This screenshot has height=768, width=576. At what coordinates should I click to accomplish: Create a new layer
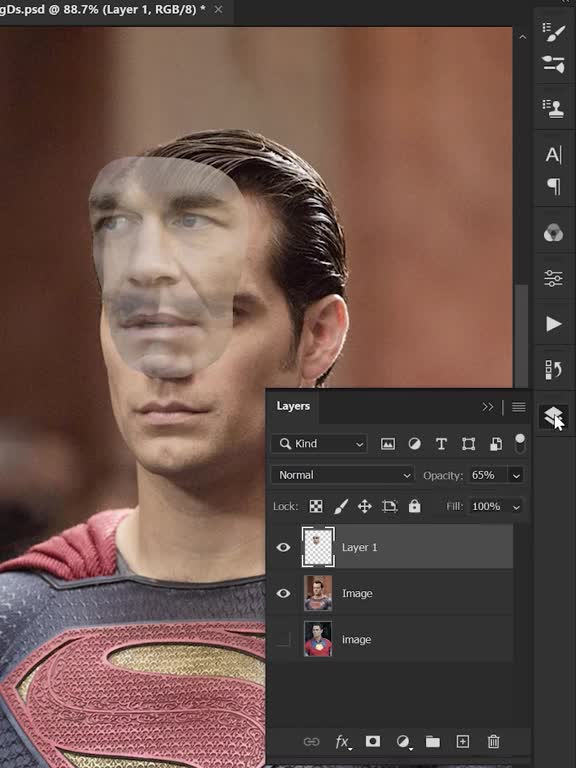pyautogui.click(x=463, y=742)
